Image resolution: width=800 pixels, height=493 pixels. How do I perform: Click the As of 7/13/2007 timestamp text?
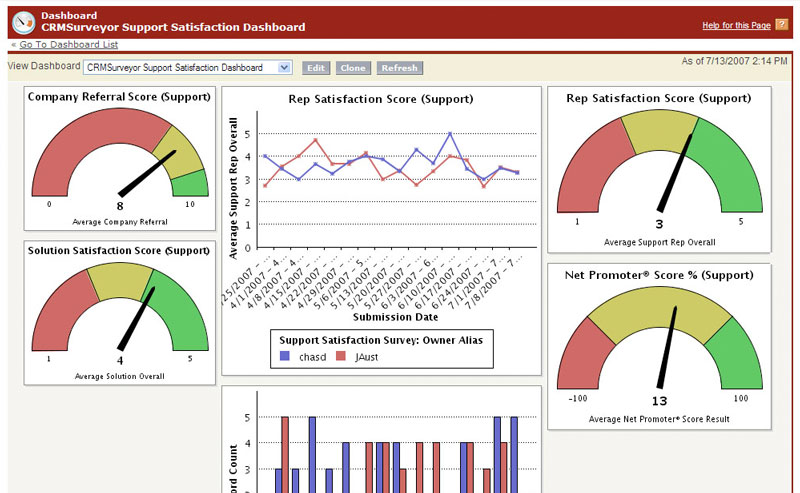click(x=734, y=61)
